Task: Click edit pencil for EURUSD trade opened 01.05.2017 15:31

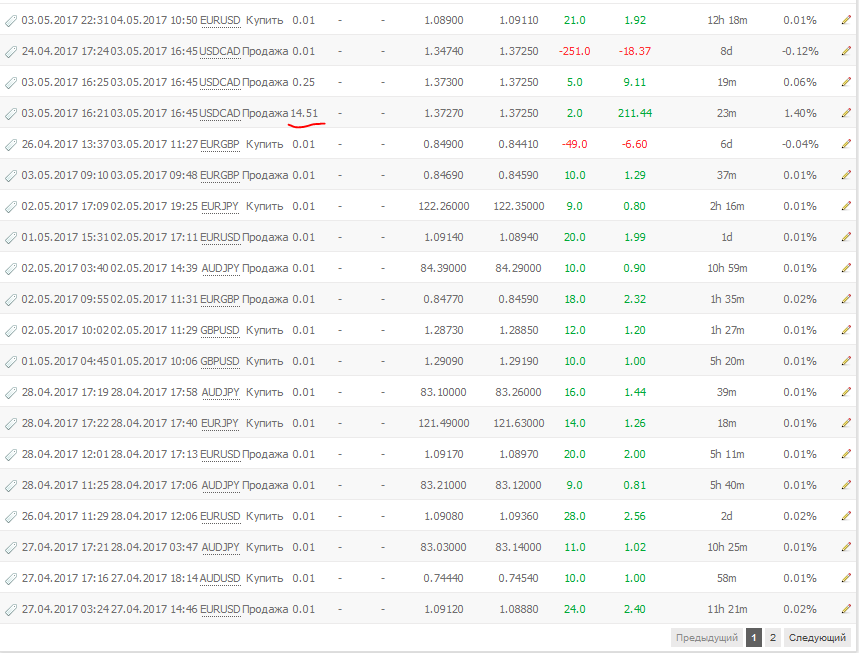Action: (846, 237)
